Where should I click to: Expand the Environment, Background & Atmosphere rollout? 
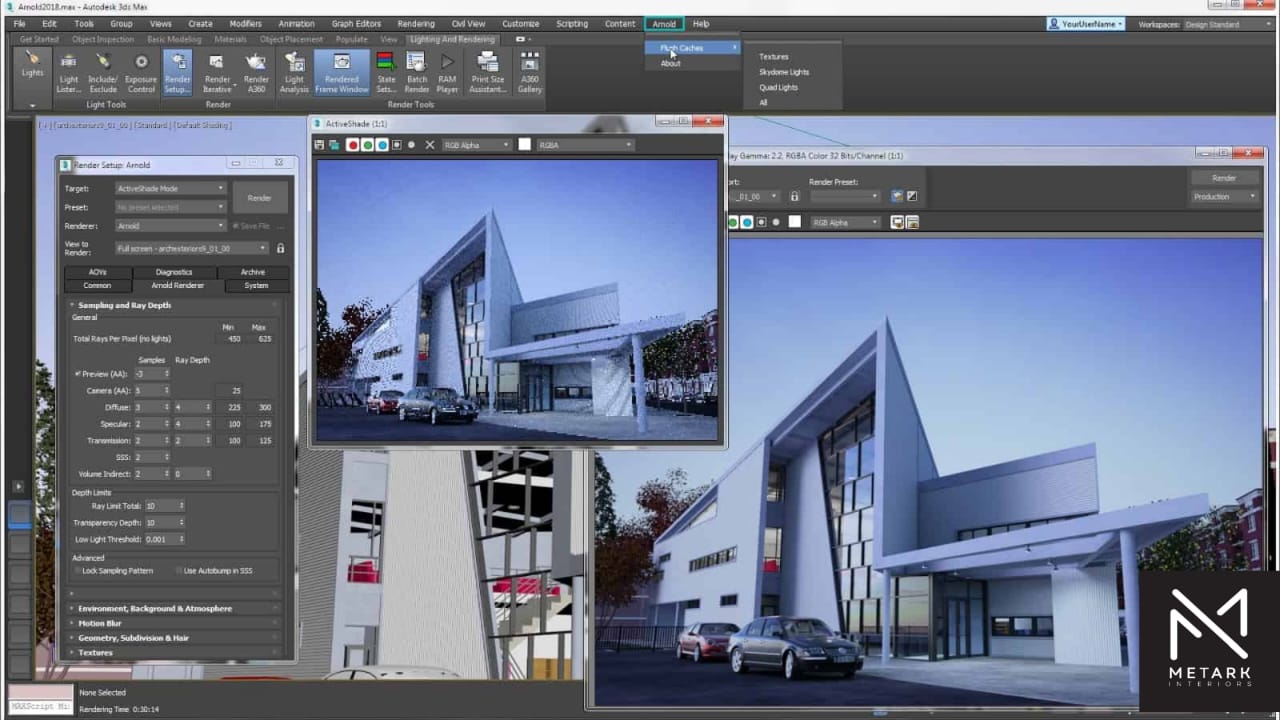pos(155,608)
